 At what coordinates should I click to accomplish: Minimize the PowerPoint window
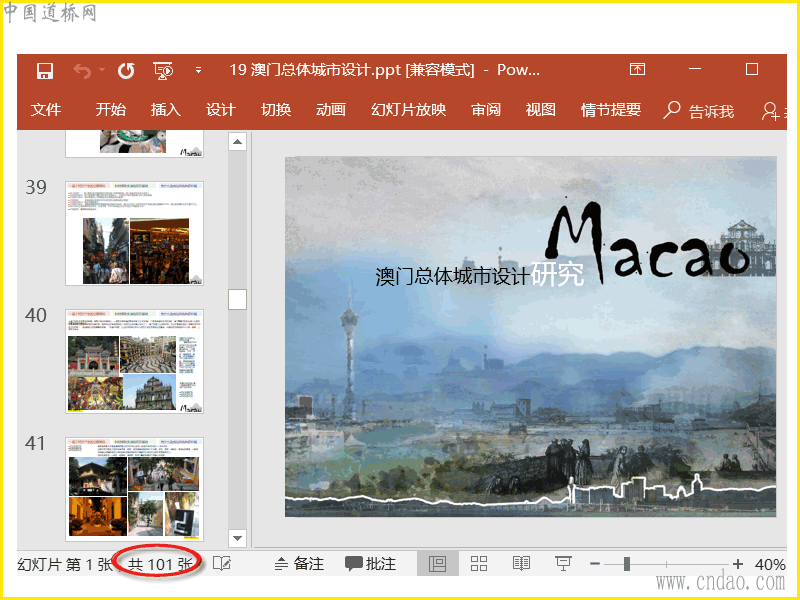(x=695, y=68)
